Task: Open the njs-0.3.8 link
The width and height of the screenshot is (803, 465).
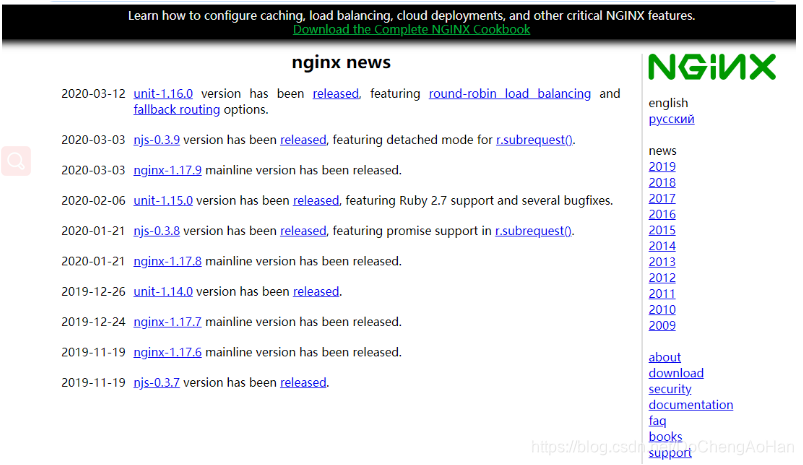Action: coord(157,231)
